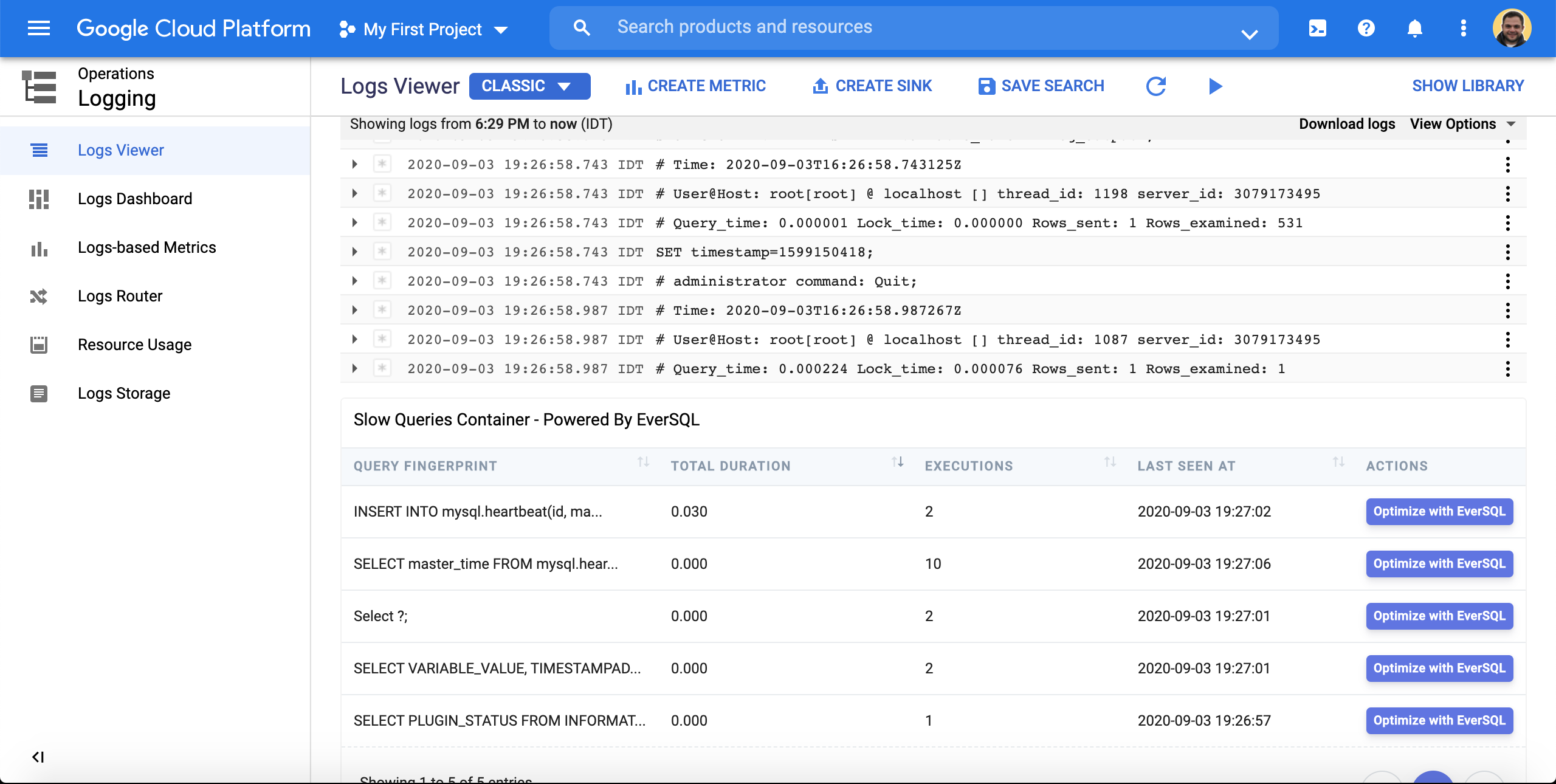Expand the thread_id 1198 log entry

[354, 193]
